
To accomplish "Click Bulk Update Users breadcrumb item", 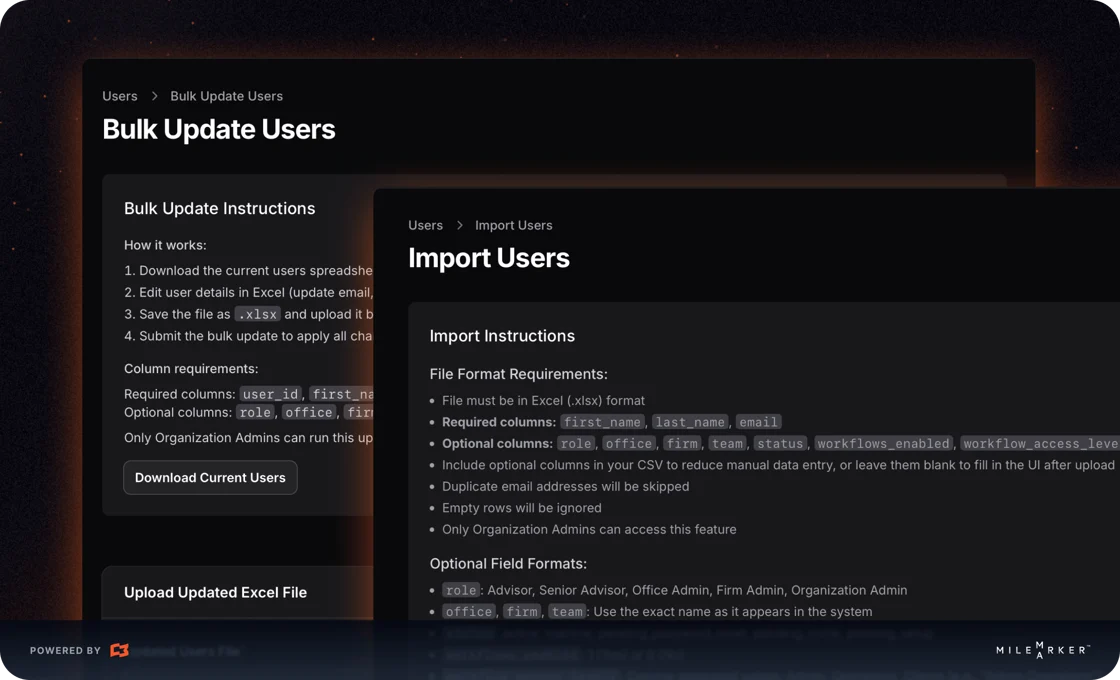I will (226, 96).
